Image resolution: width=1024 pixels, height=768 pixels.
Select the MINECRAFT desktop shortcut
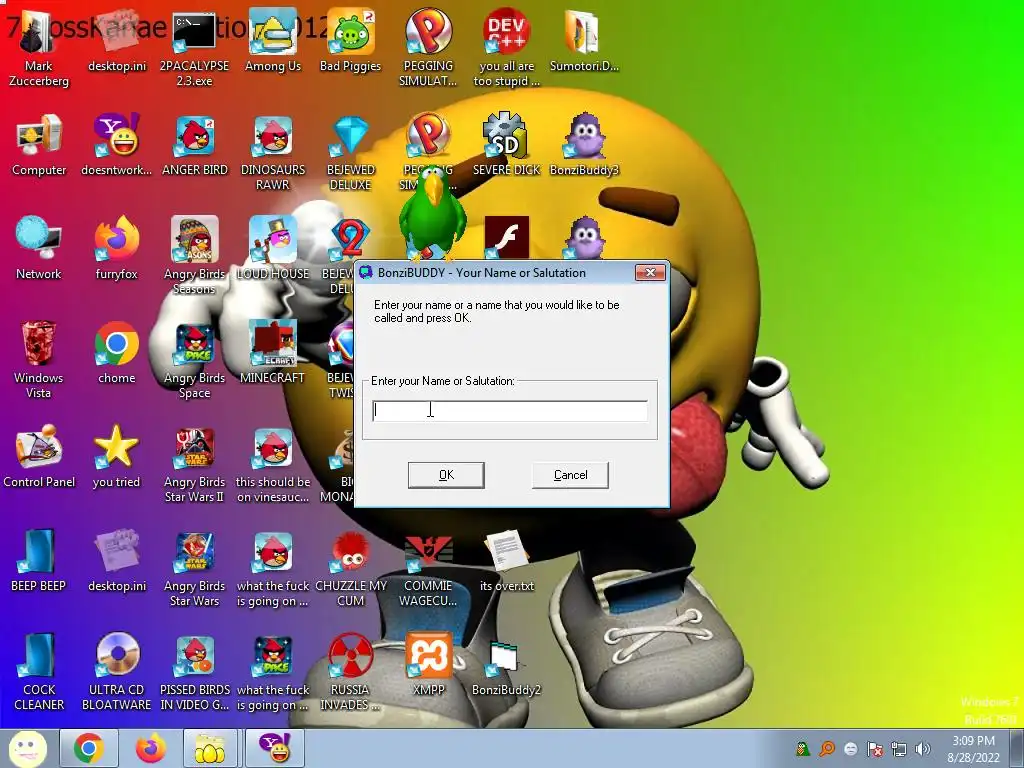pos(273,353)
